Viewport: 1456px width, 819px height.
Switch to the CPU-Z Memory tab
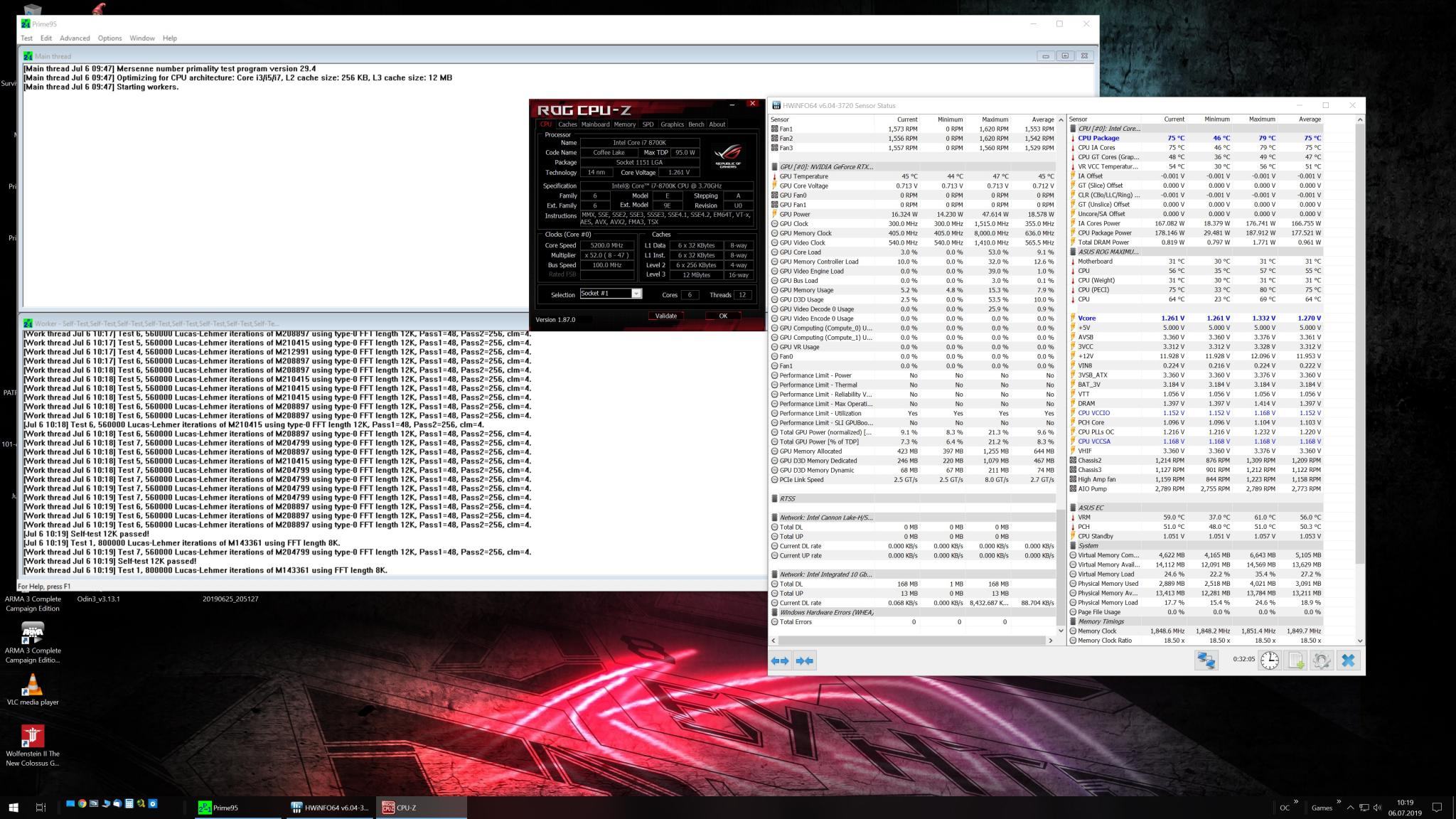point(624,124)
